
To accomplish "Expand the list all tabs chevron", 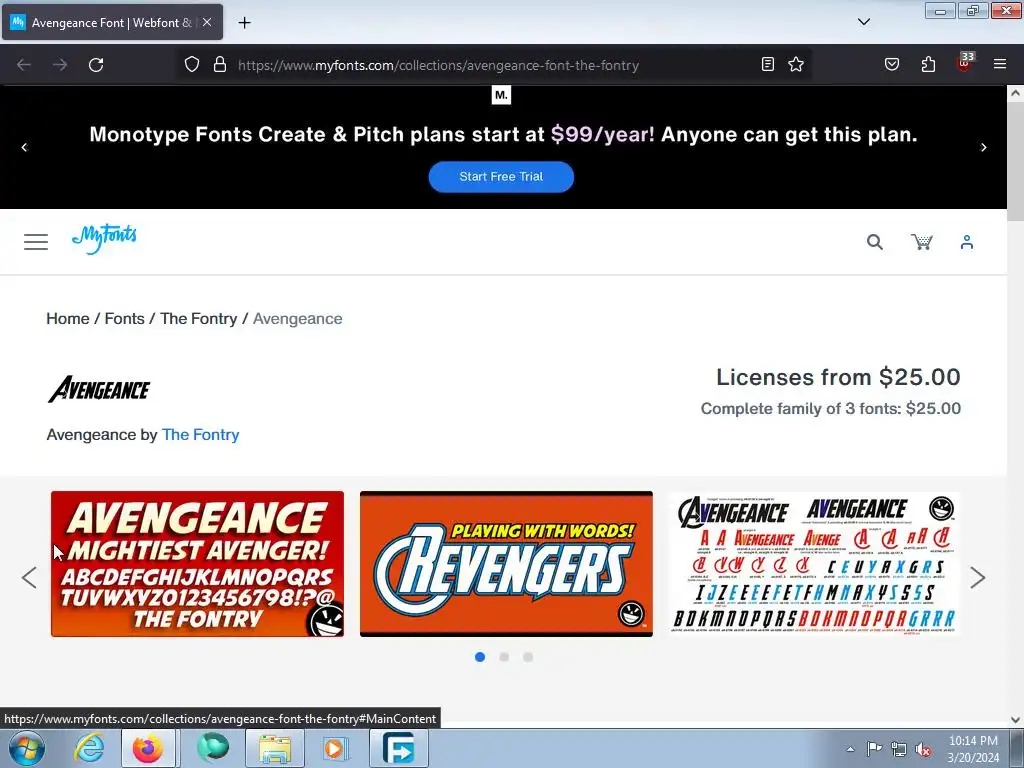I will click(x=864, y=22).
